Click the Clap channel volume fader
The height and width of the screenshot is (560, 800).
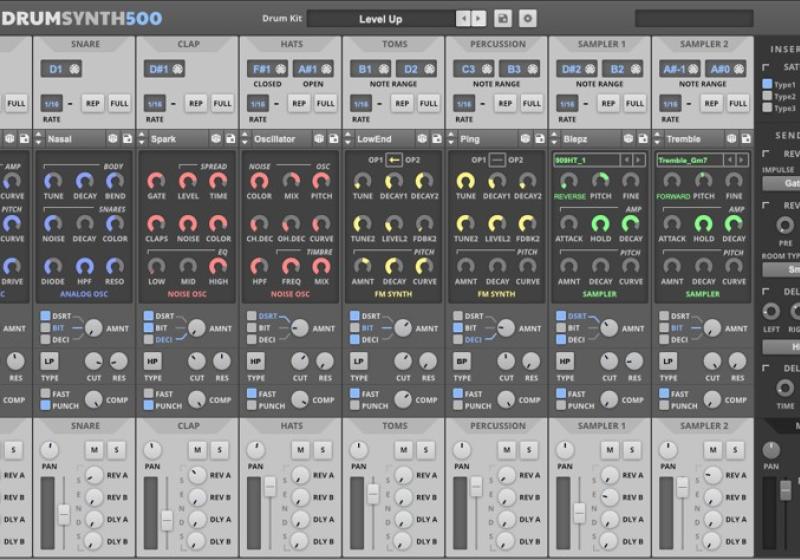167,518
